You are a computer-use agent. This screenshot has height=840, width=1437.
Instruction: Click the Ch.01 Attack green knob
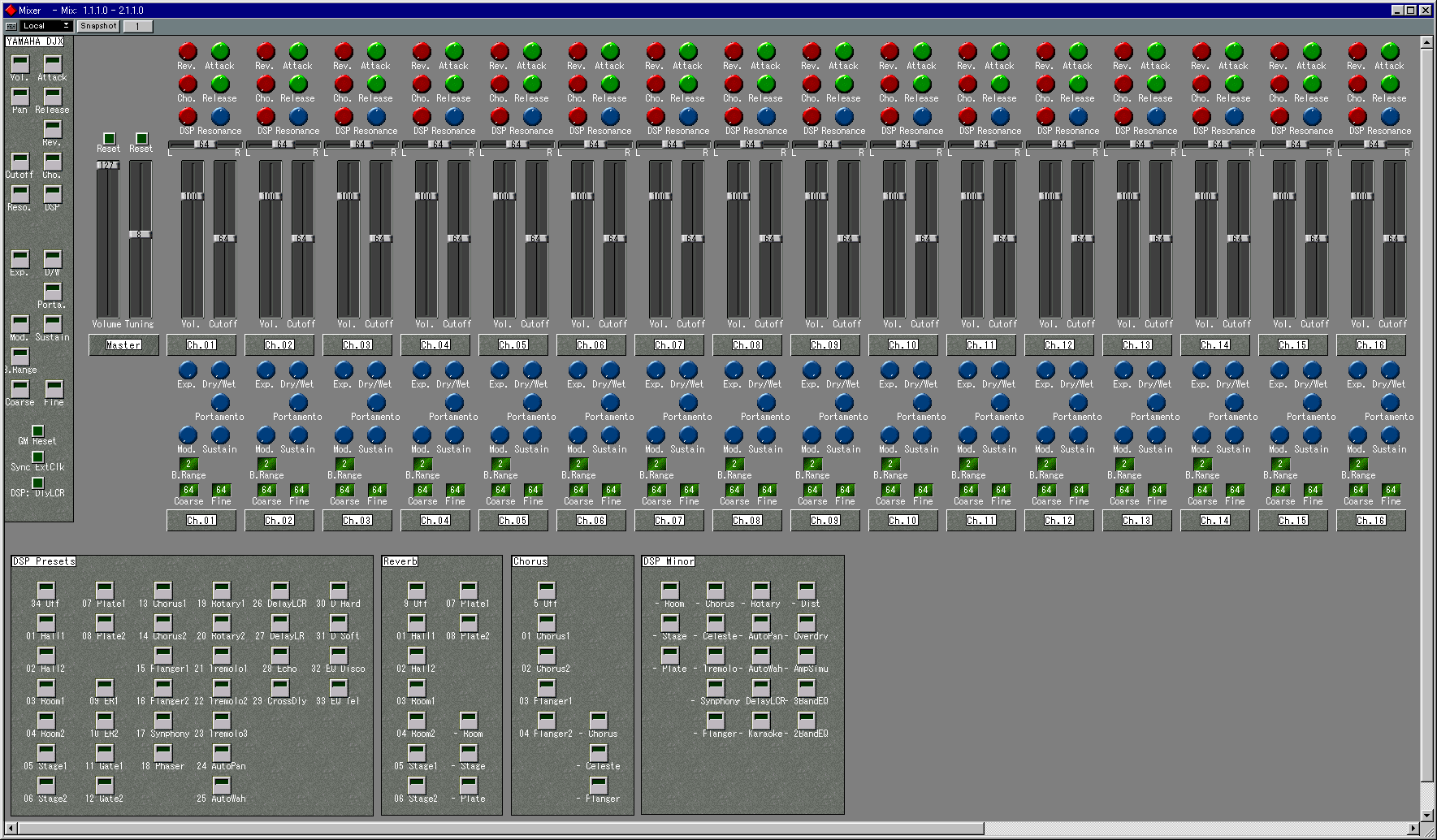coord(220,52)
